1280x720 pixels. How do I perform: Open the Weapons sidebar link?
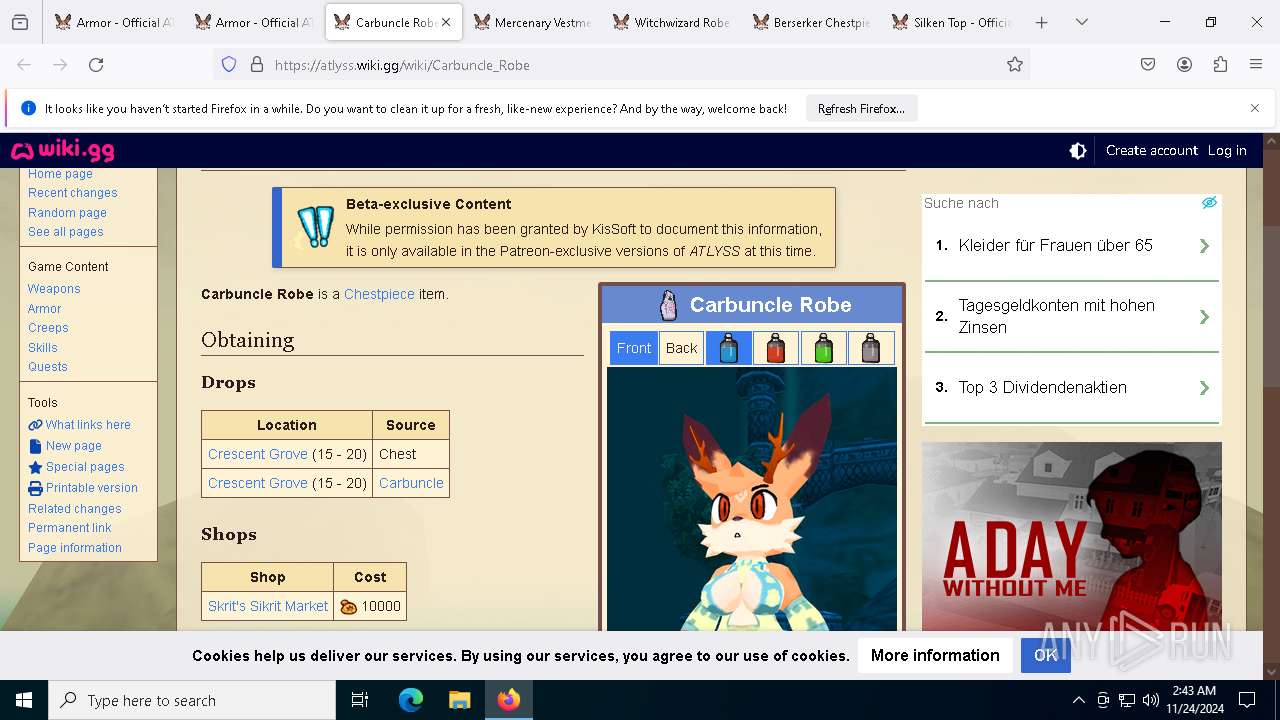coord(54,289)
